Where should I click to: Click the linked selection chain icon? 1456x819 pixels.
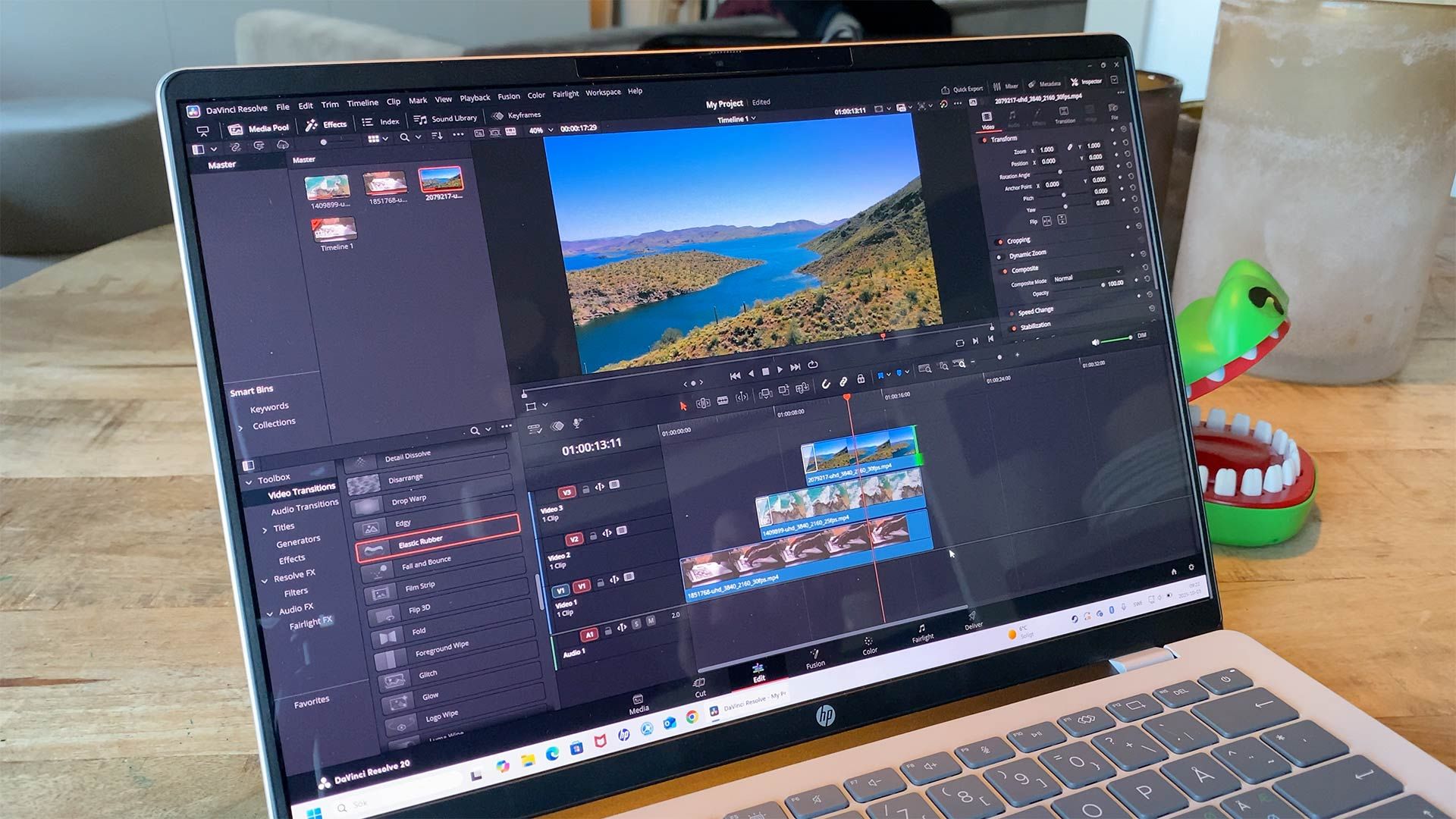843,381
